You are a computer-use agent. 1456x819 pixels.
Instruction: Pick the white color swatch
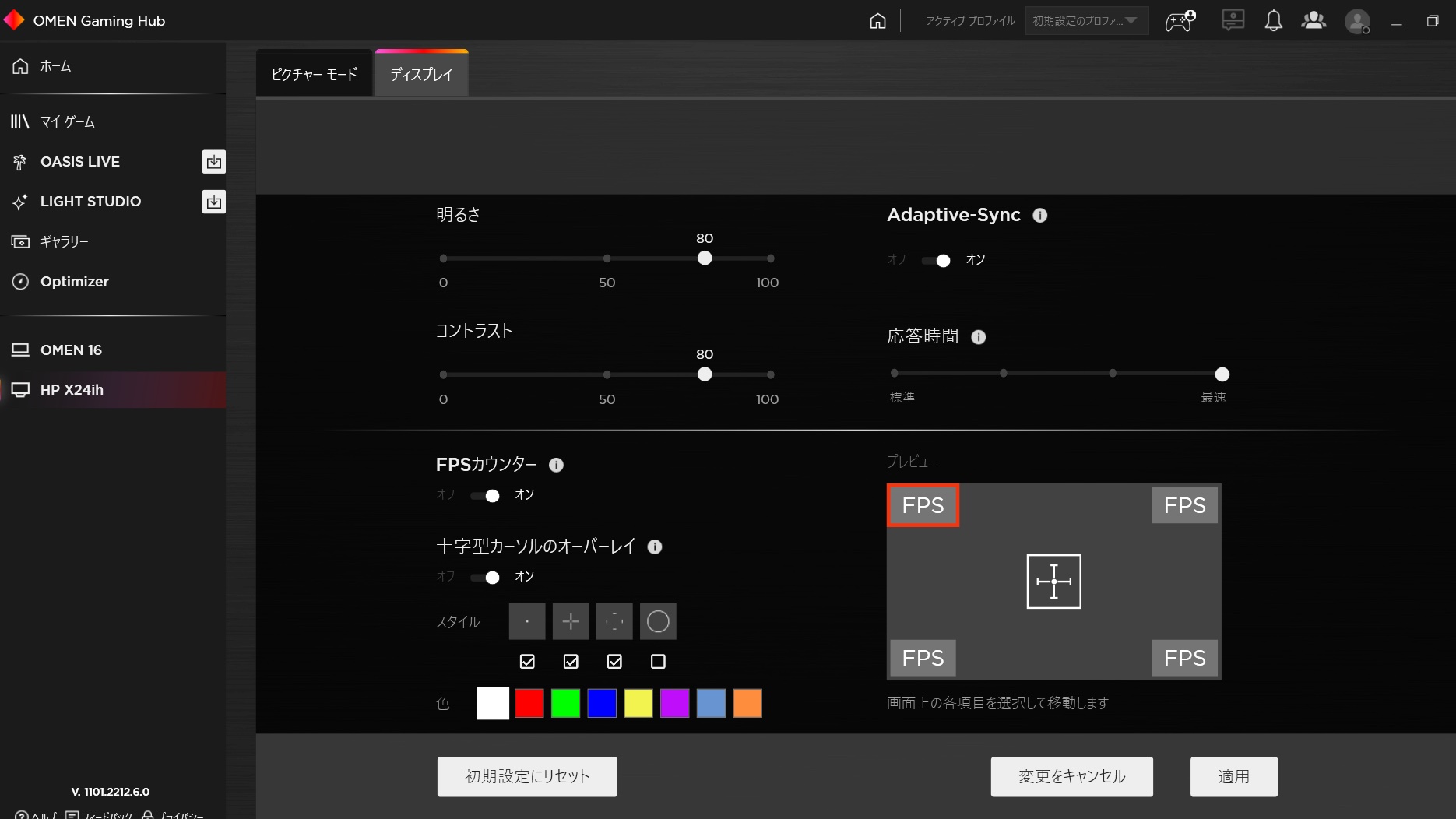(493, 703)
